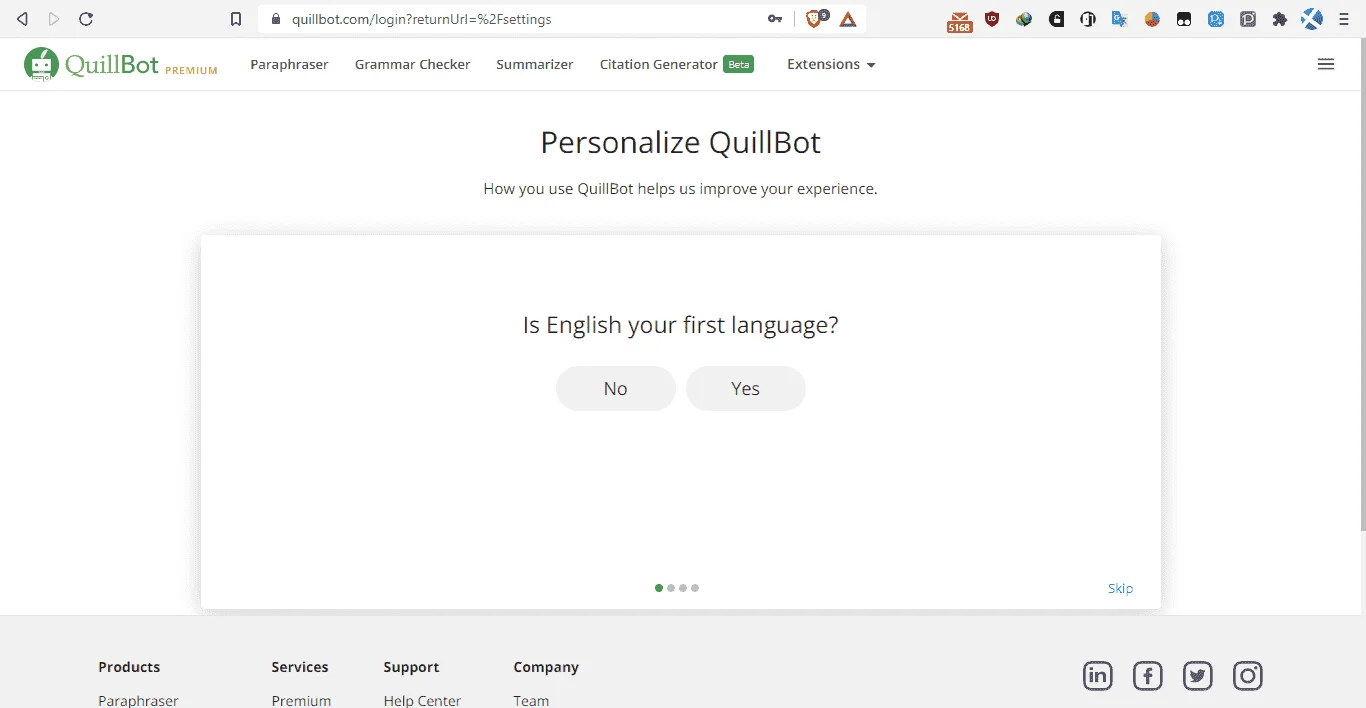
Task: Open Brave Shields lion icon
Action: tap(816, 18)
